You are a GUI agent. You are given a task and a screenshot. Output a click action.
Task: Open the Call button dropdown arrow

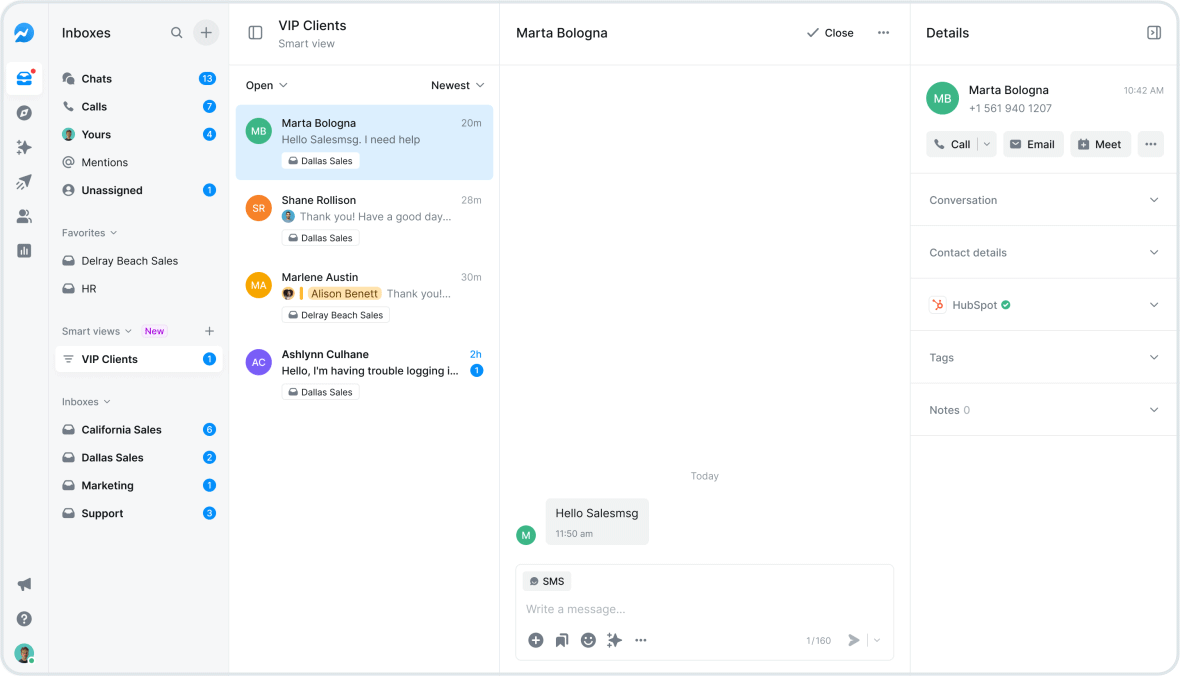tap(984, 144)
